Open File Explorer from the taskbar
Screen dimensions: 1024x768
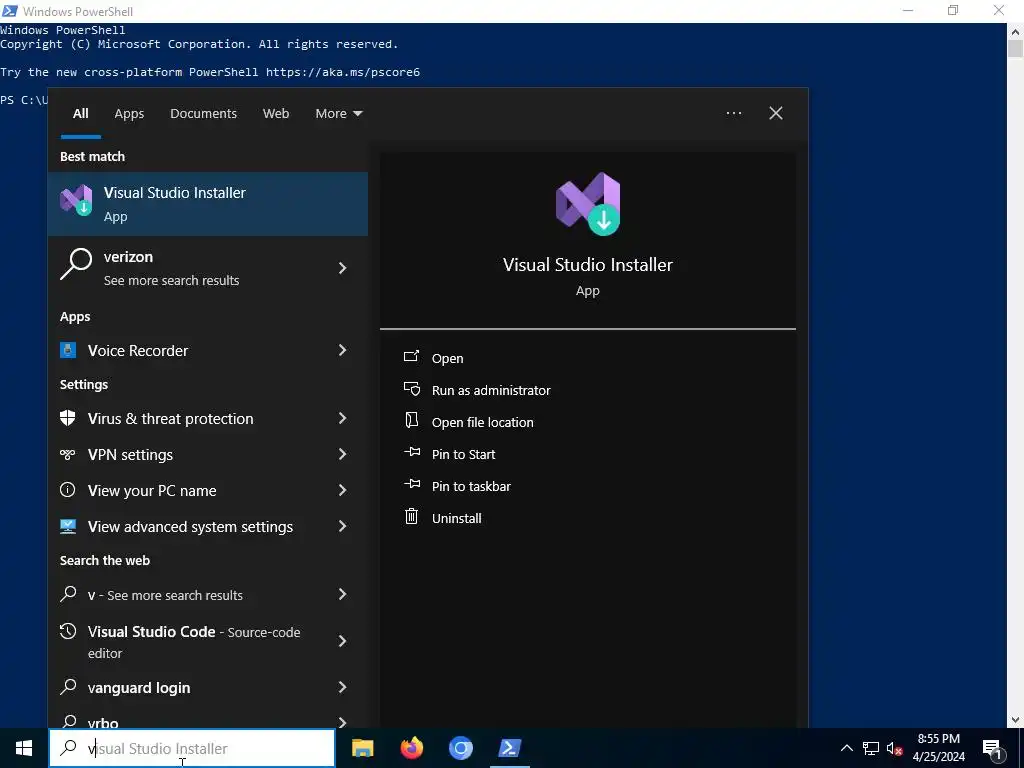pyautogui.click(x=362, y=748)
